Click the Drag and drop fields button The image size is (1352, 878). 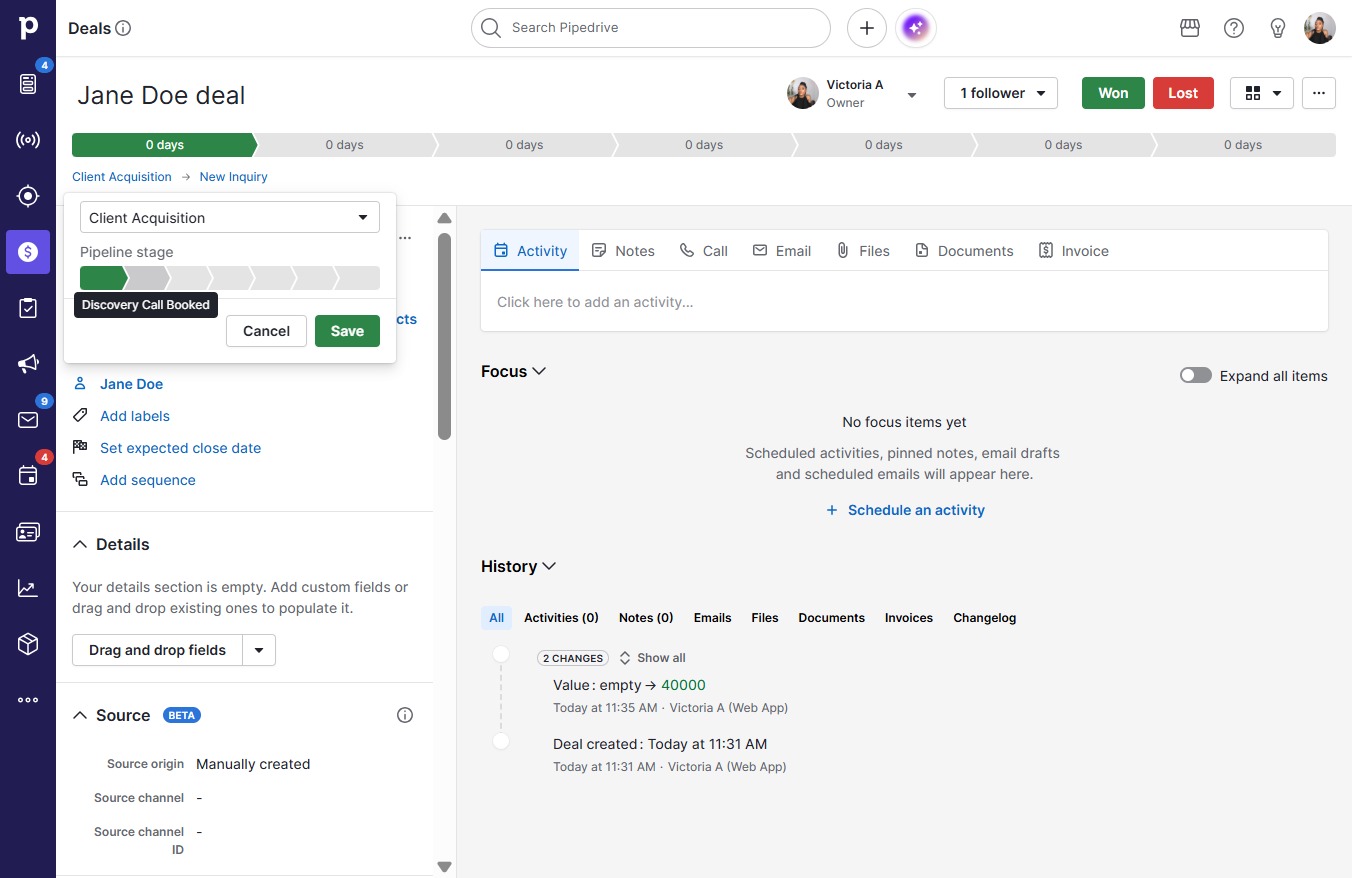157,650
